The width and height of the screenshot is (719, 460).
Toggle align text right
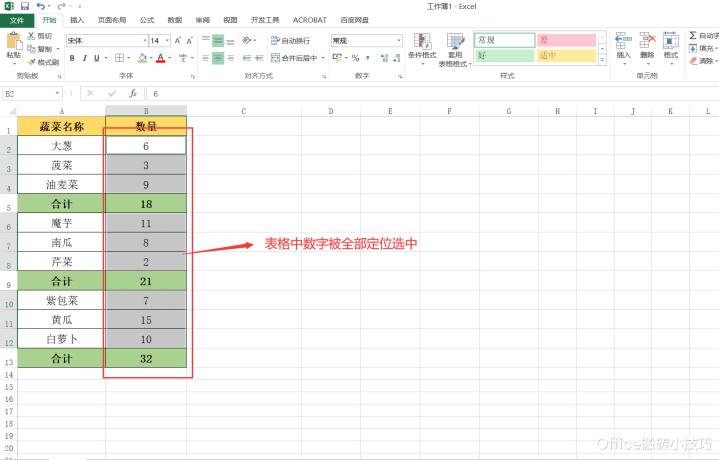231,58
